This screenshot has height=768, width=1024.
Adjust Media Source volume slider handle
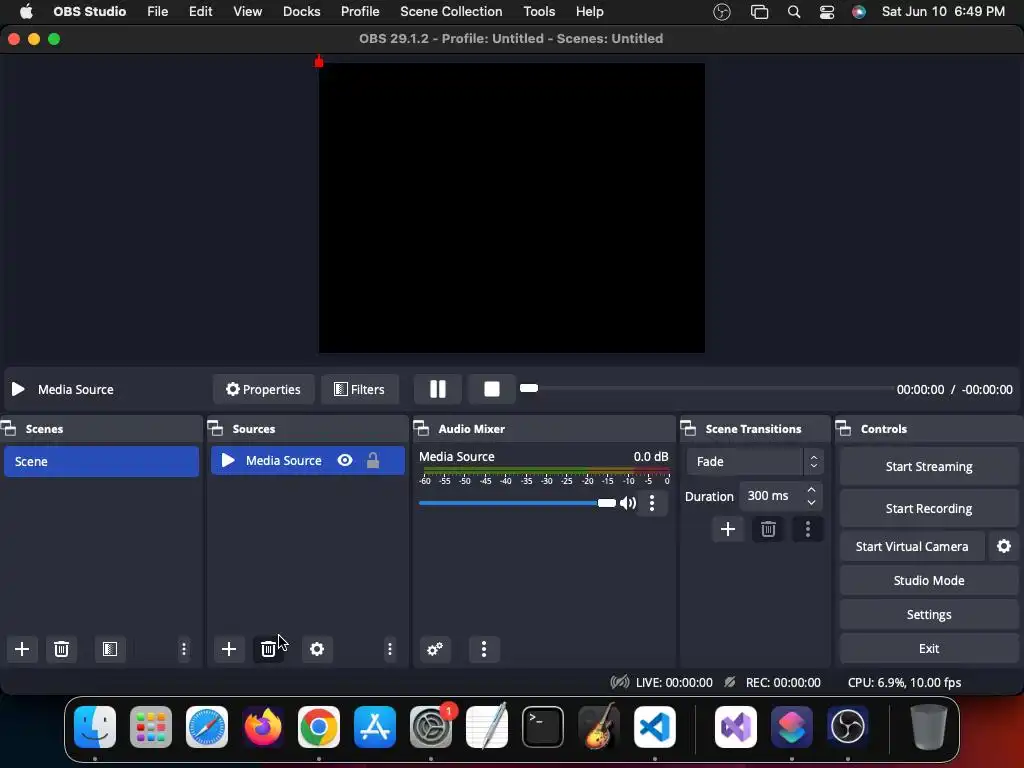[x=607, y=503]
